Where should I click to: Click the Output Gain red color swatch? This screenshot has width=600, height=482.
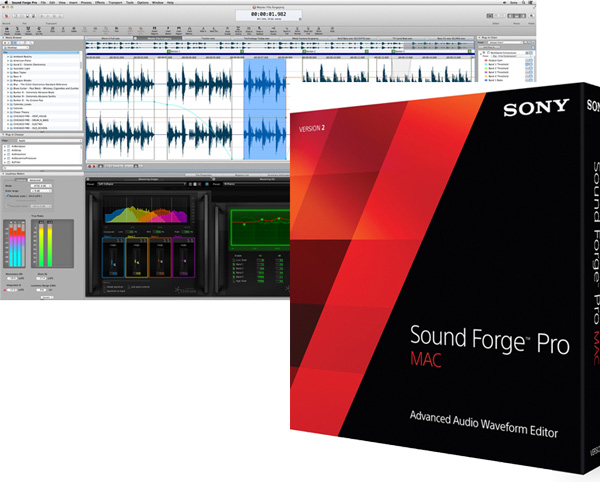coord(486,60)
